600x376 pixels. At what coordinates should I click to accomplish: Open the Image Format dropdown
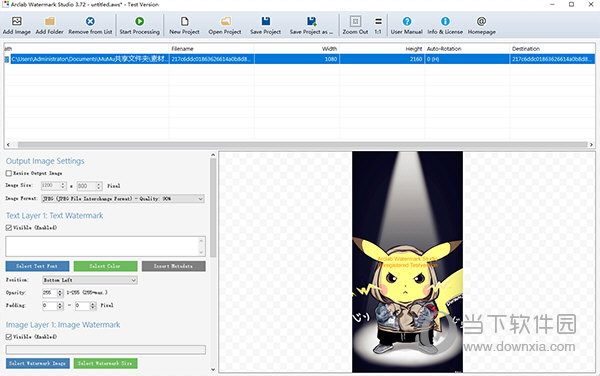coord(123,199)
